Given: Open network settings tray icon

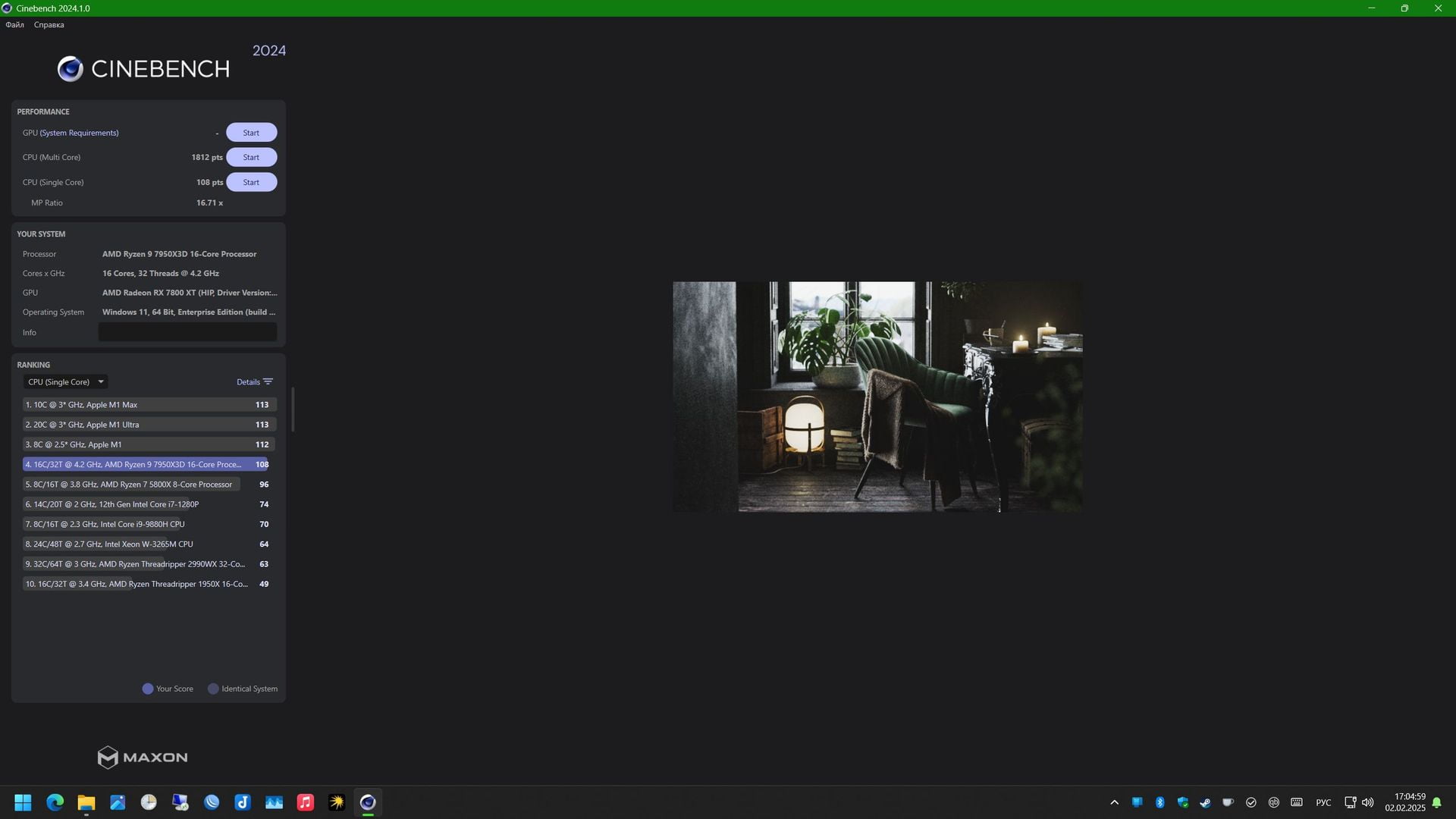Looking at the screenshot, I should pyautogui.click(x=1350, y=802).
